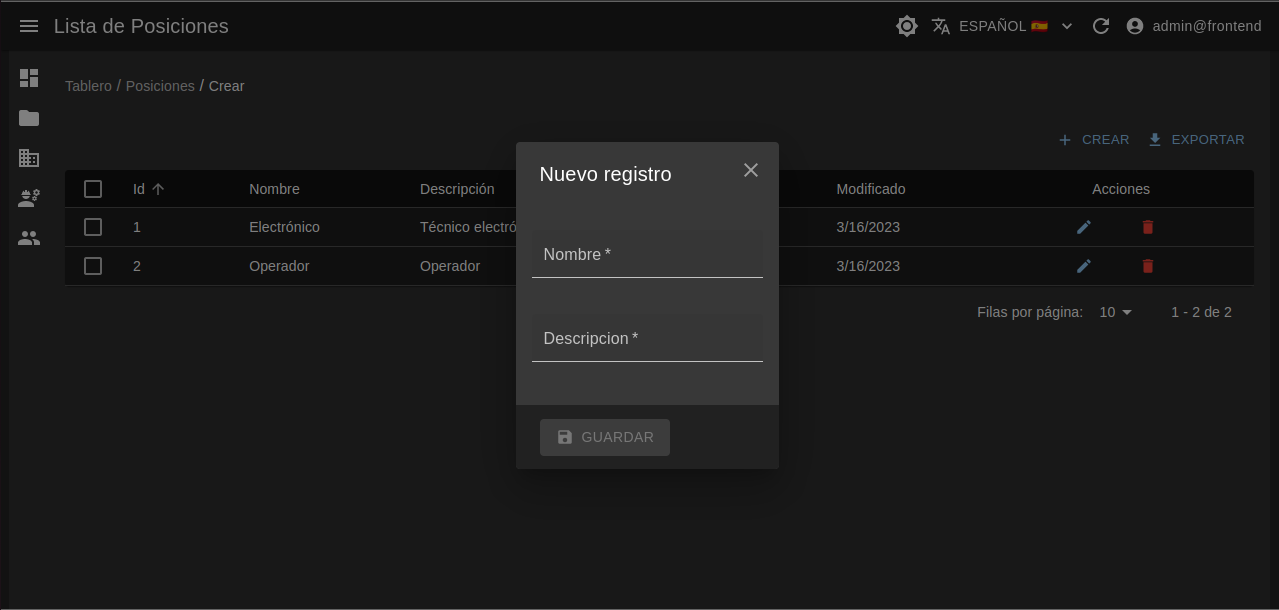1279x610 pixels.
Task: Click the refresh icon in header
Action: [1100, 26]
